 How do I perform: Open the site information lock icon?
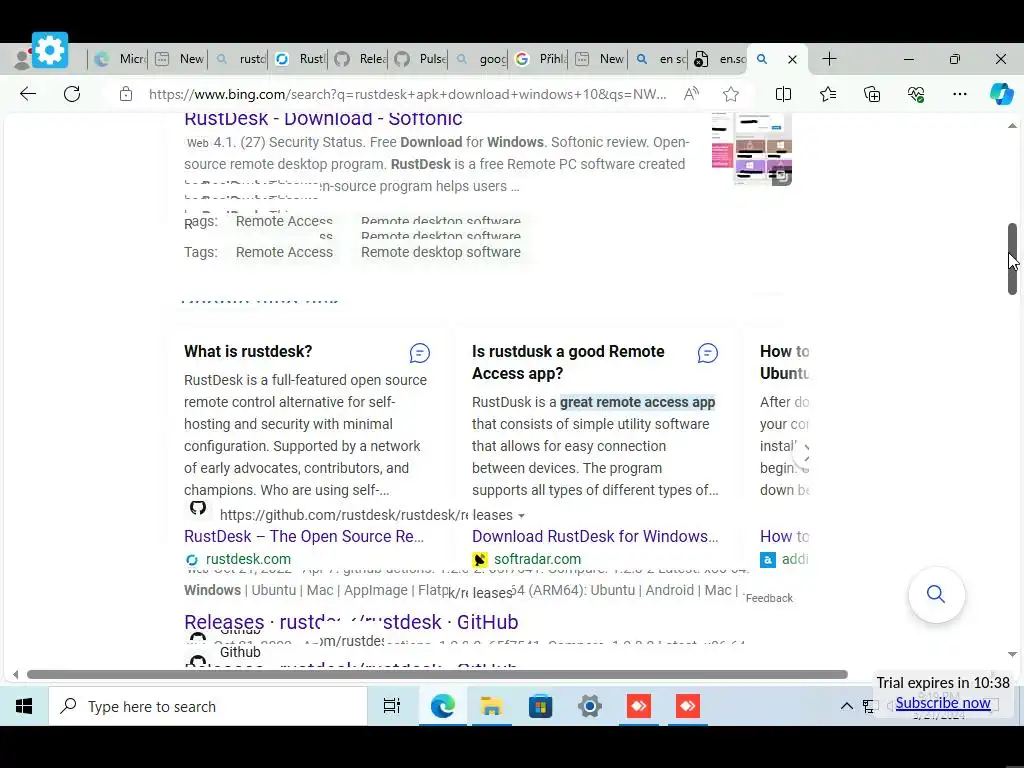[126, 94]
